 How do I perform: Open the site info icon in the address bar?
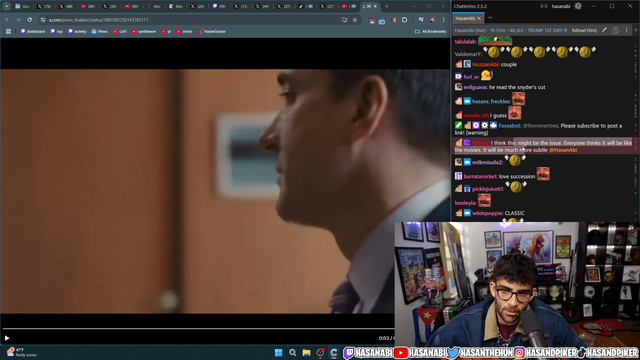tap(43, 20)
